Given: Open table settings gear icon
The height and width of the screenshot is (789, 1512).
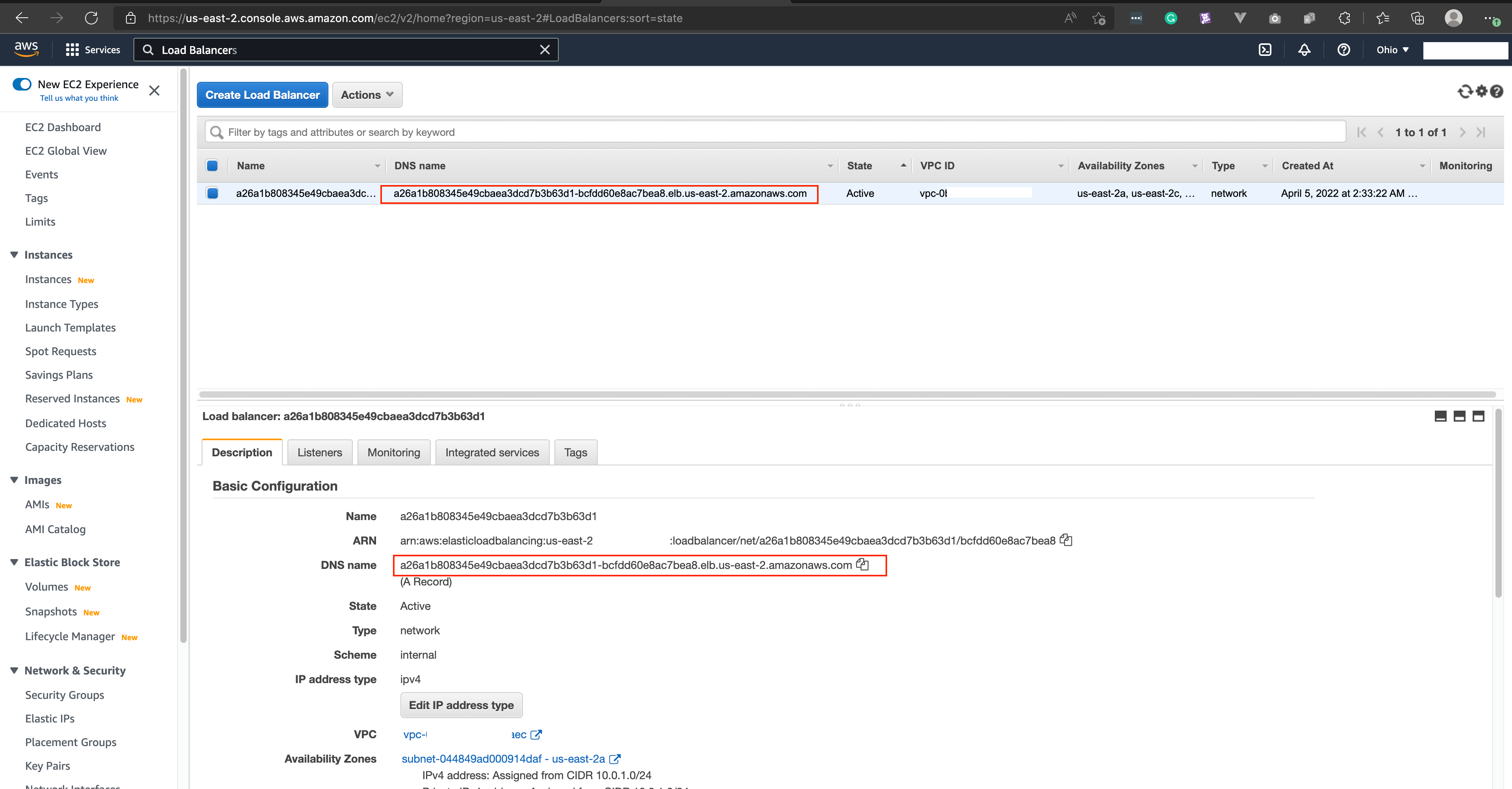Looking at the screenshot, I should pos(1481,92).
